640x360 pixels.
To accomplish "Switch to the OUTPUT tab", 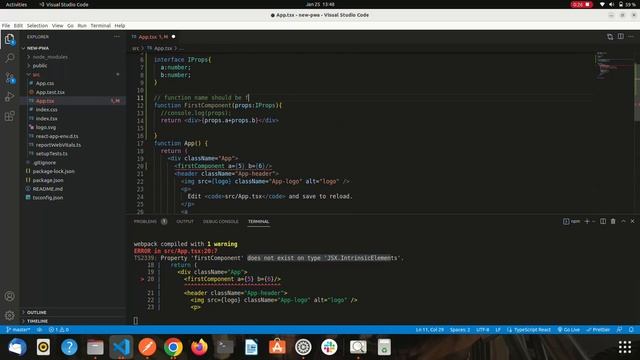I will [185, 221].
